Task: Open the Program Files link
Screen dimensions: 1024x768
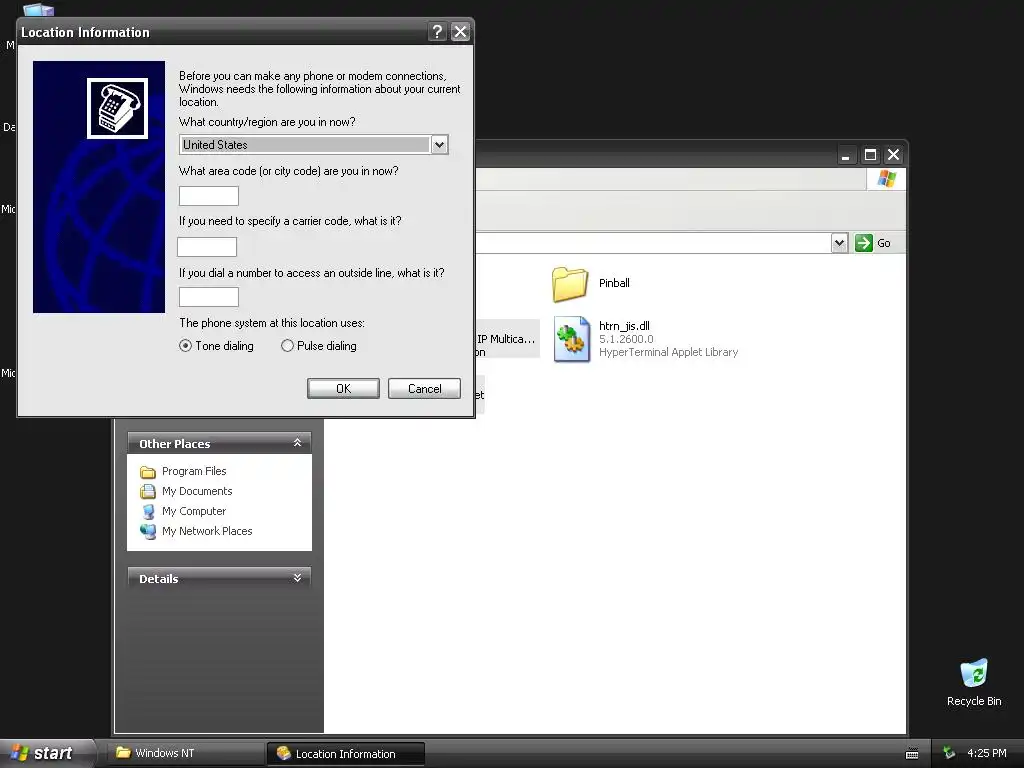Action: pos(194,471)
